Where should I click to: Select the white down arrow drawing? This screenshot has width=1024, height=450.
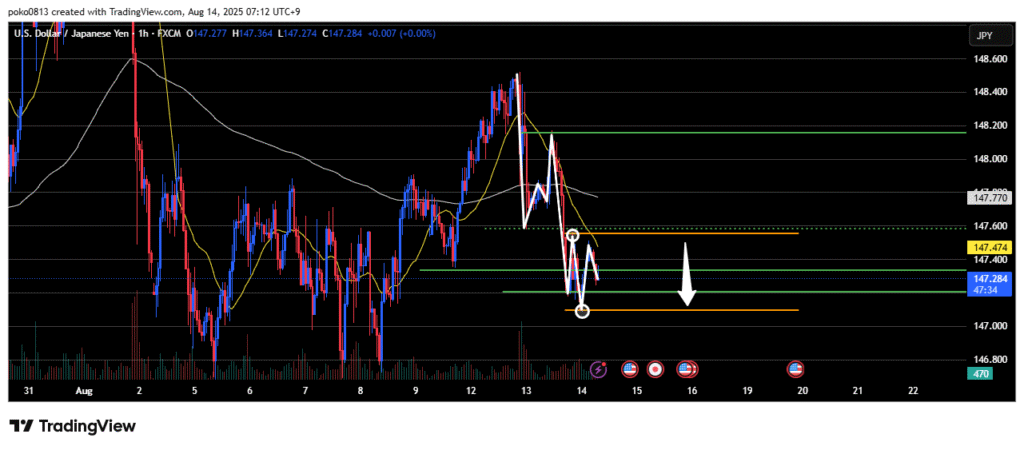686,273
